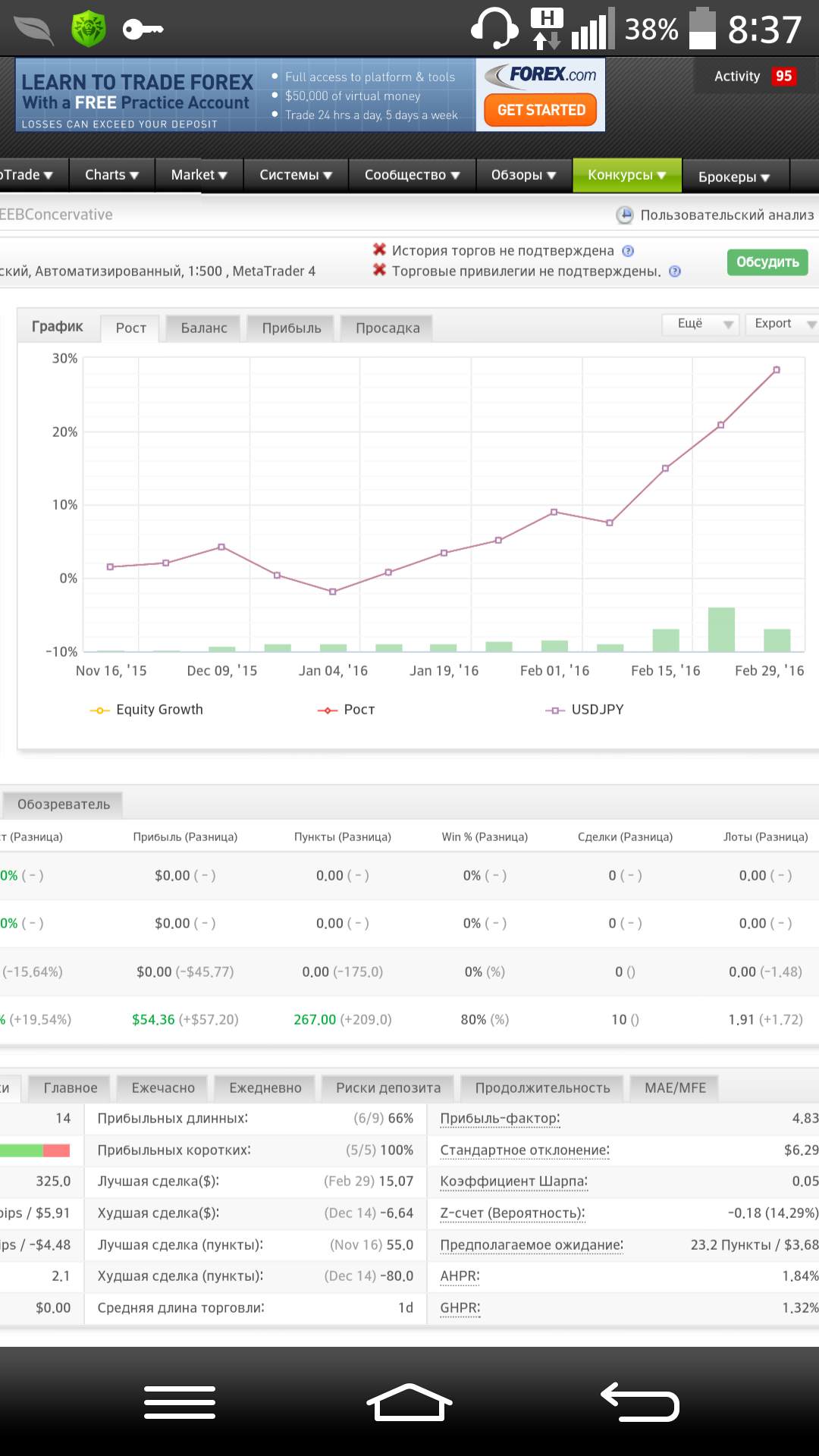819x1456 pixels.
Task: Click help icon next to Торговые привилегии
Action: [675, 271]
